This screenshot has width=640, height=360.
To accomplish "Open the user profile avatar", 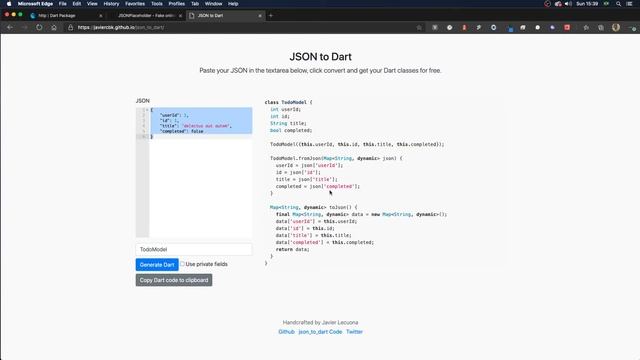I will (x=616, y=27).
